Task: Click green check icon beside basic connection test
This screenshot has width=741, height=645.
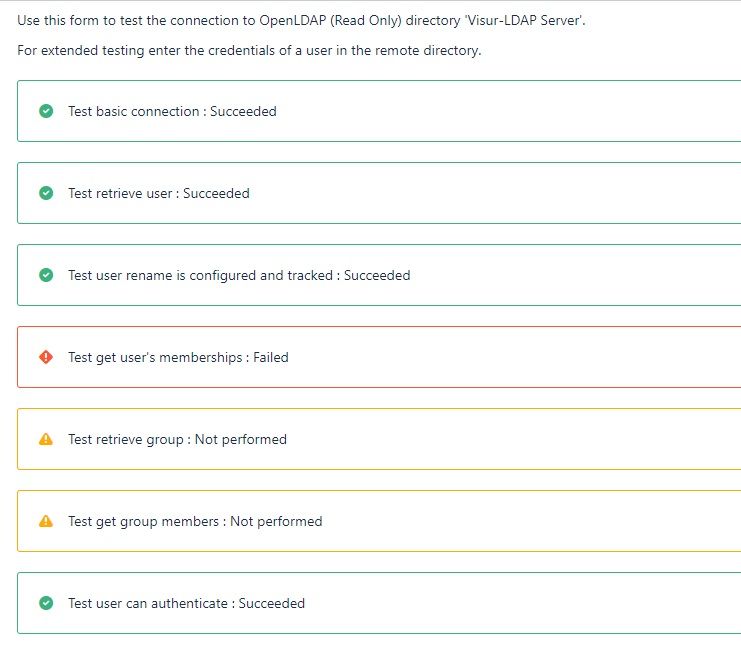Action: [46, 111]
